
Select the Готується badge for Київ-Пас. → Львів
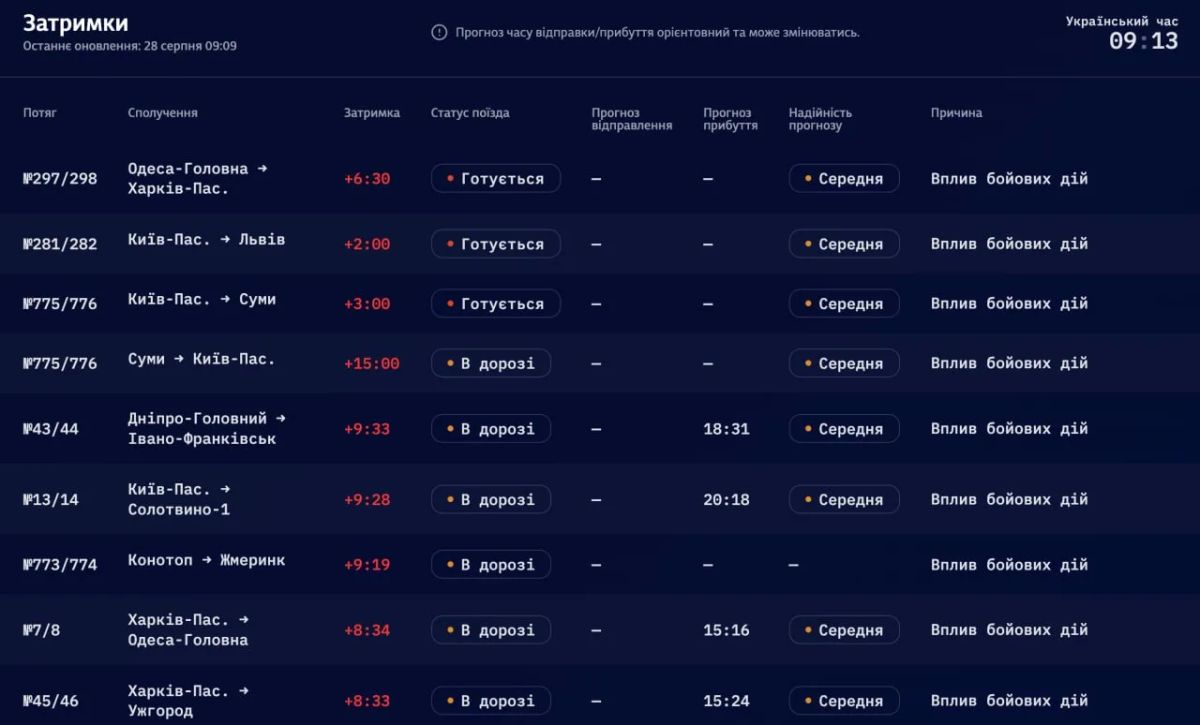[496, 244]
